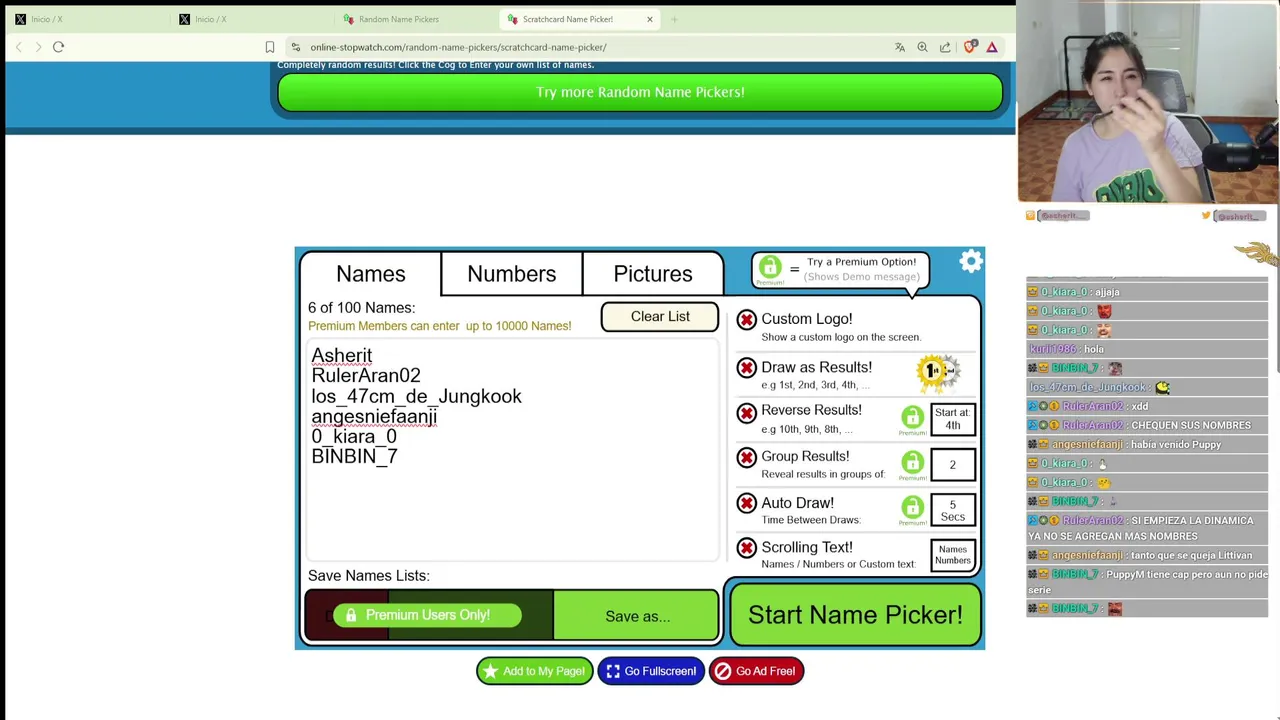The height and width of the screenshot is (720, 1280).
Task: Switch to the Numbers tab
Action: coord(512,274)
